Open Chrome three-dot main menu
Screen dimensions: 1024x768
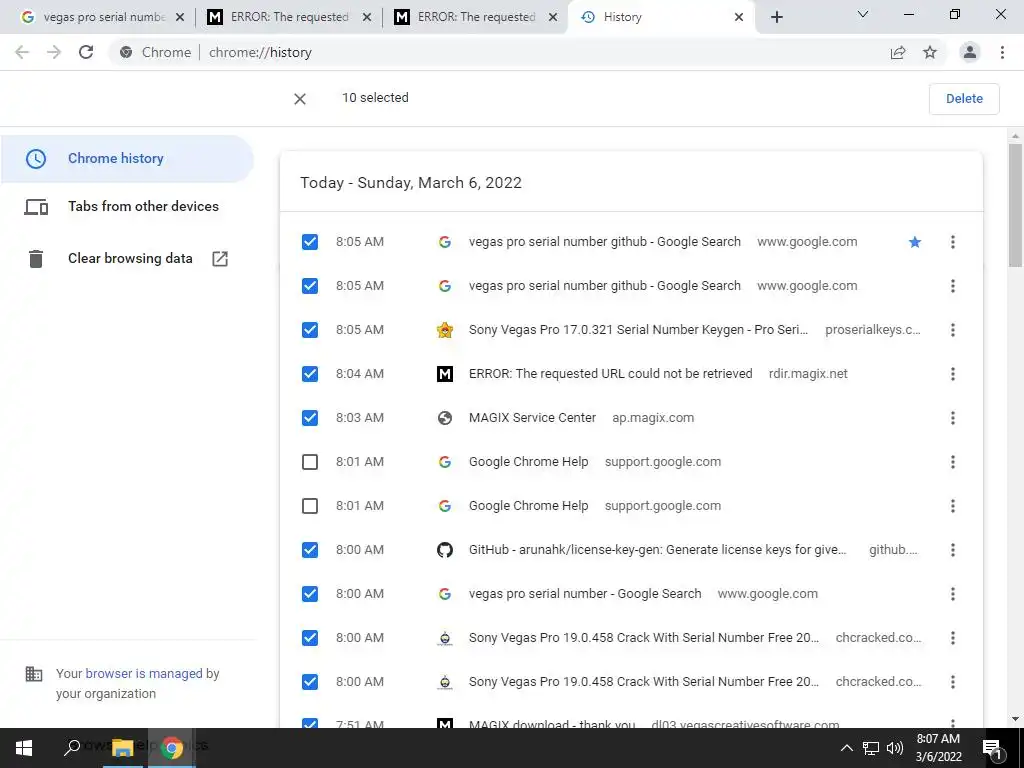tap(1002, 52)
